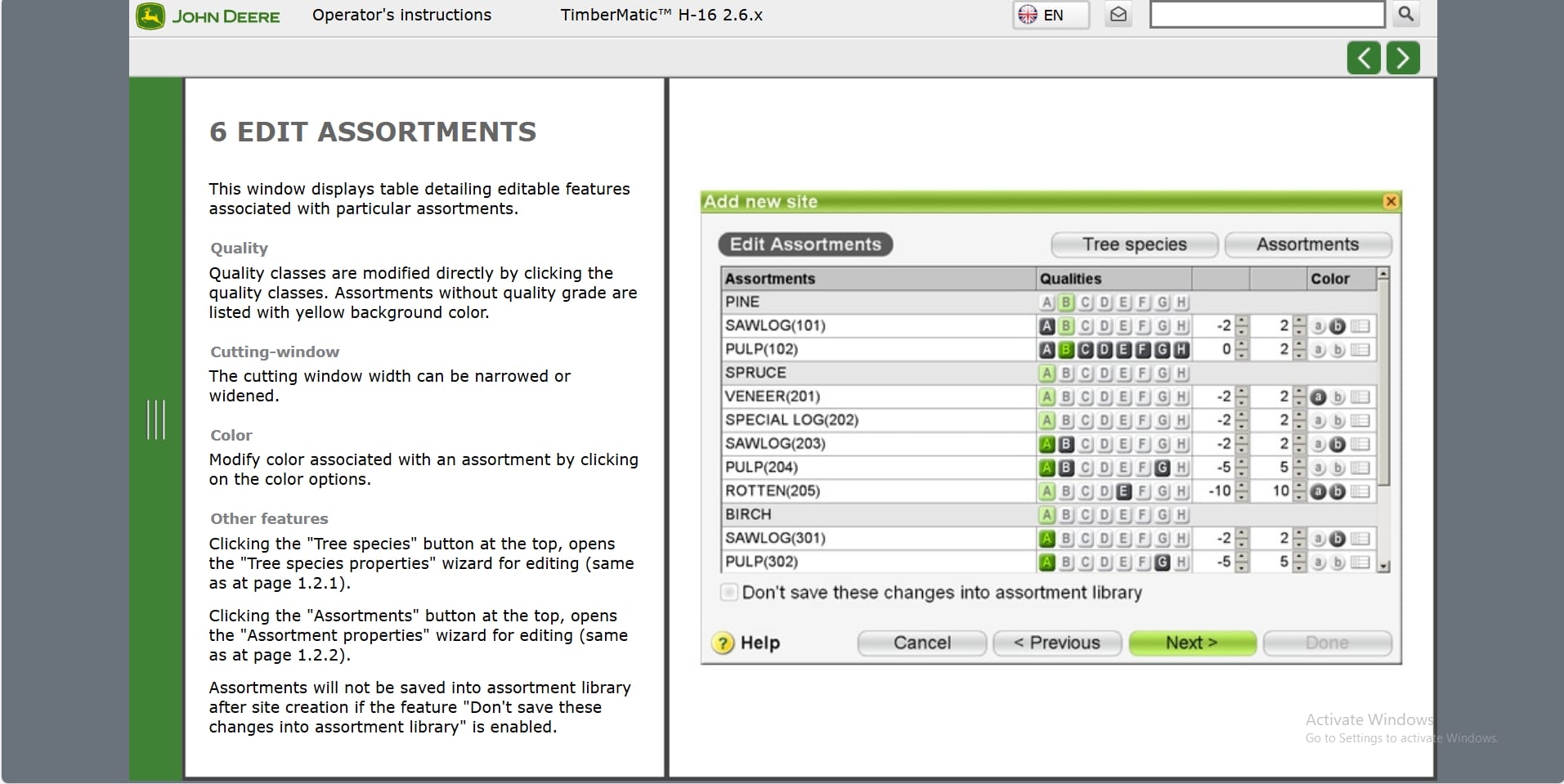This screenshot has width=1564, height=784.
Task: Open the color grid icon for PULP(302)
Action: click(1360, 562)
